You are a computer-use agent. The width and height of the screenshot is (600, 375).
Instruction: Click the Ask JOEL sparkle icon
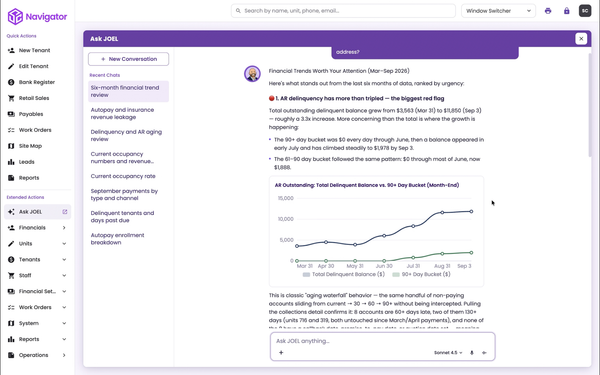[11, 212]
